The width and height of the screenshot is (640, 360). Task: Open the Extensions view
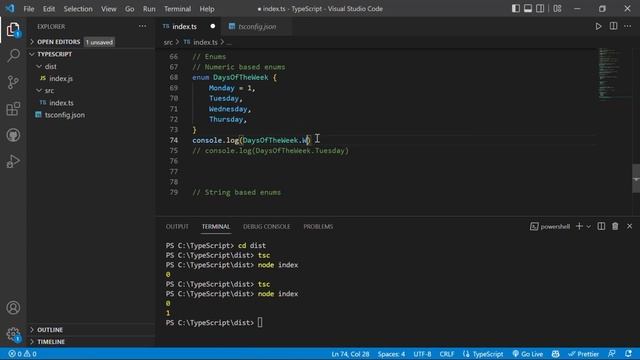click(13, 109)
